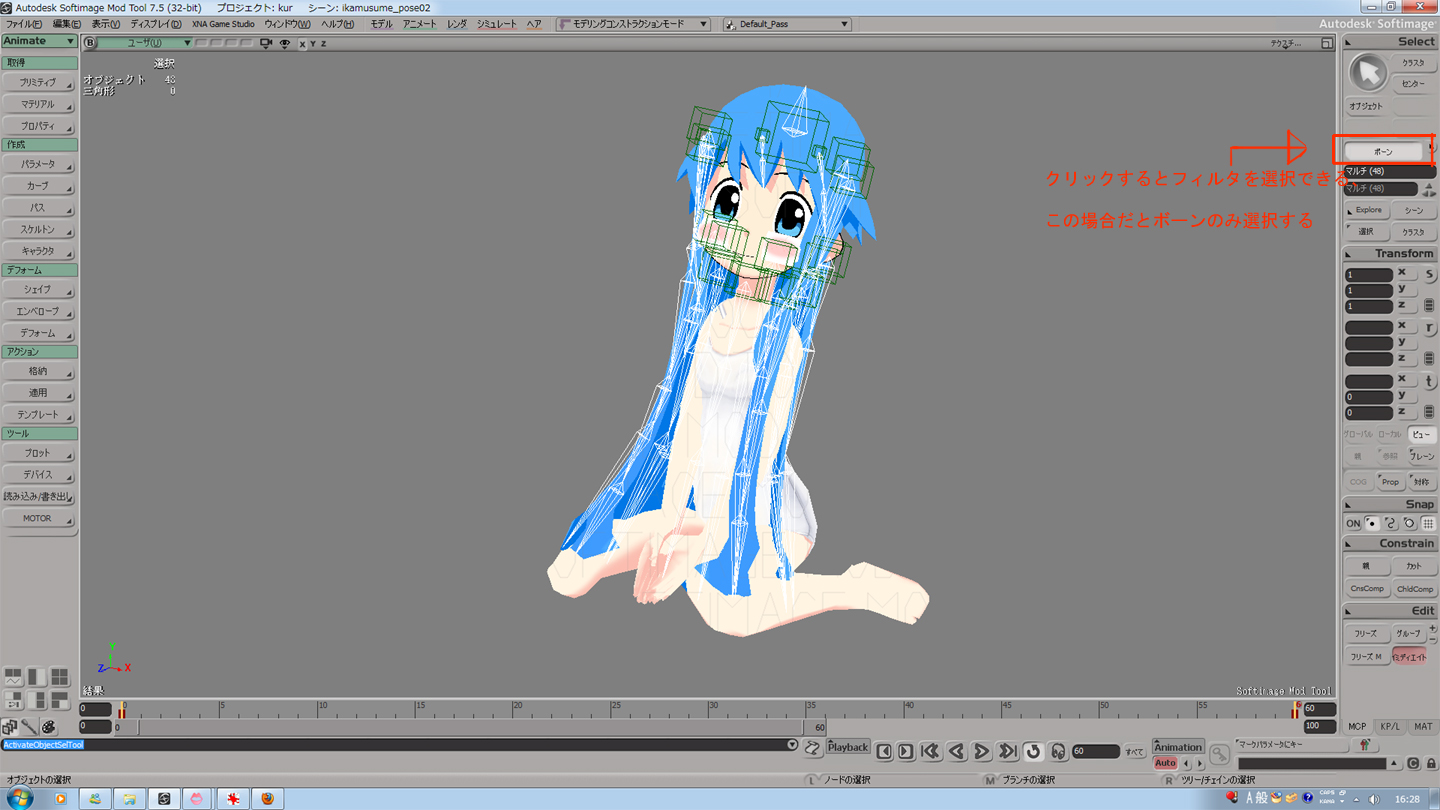
Task: Click the ChldComp constrain button
Action: coord(1415,588)
